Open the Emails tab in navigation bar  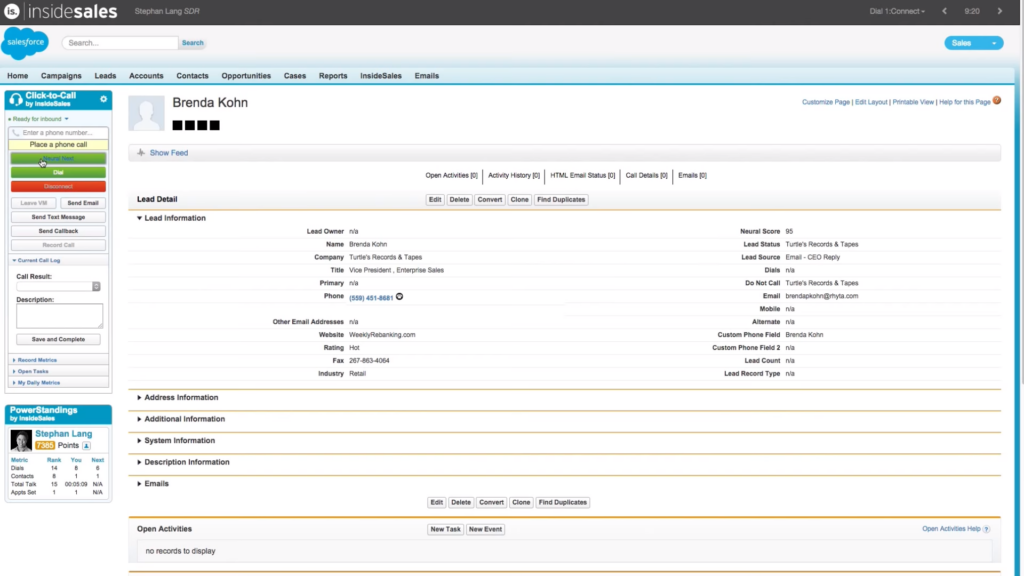tap(426, 76)
